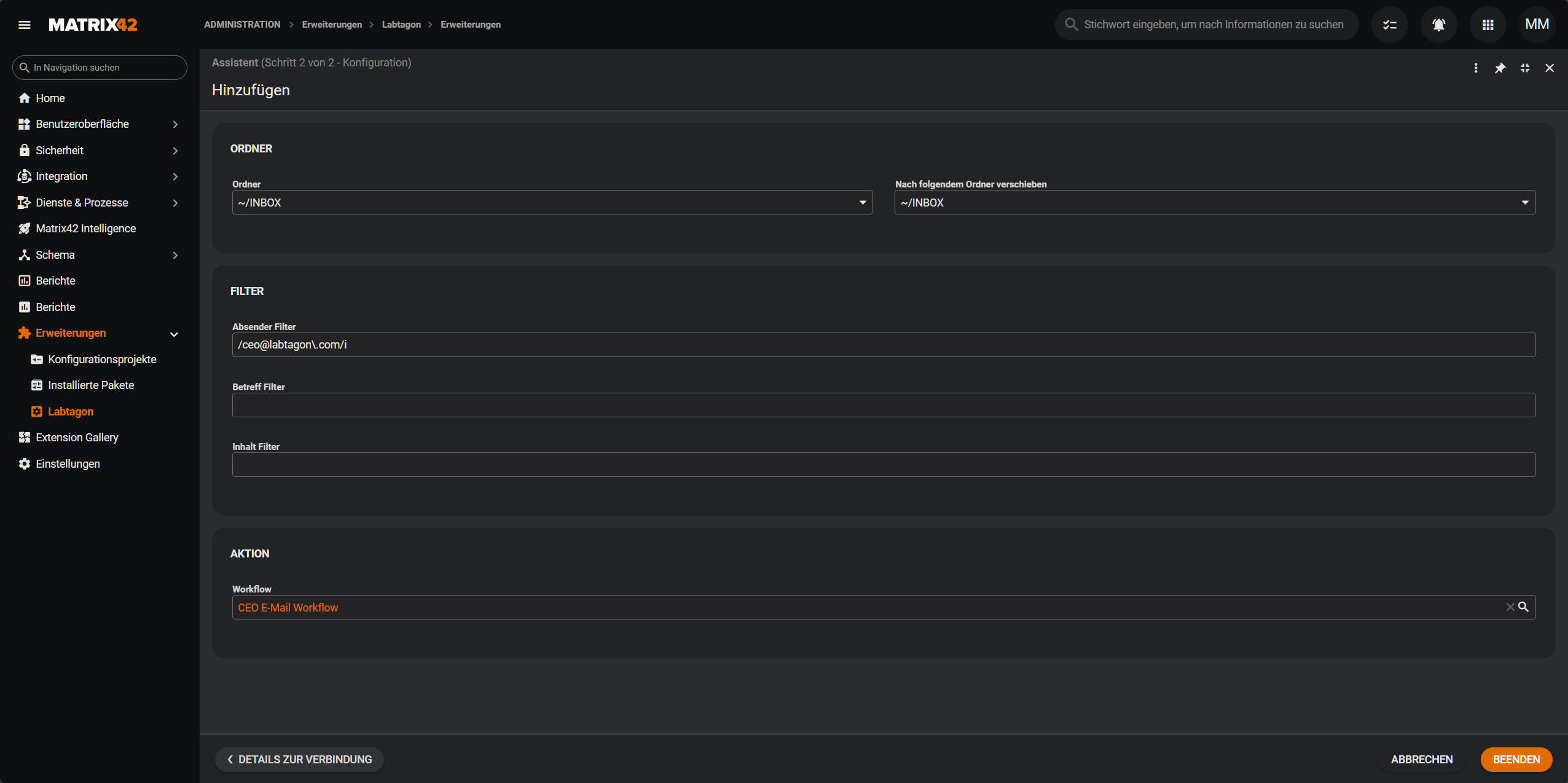Click the hamburger menu icon

[25, 25]
